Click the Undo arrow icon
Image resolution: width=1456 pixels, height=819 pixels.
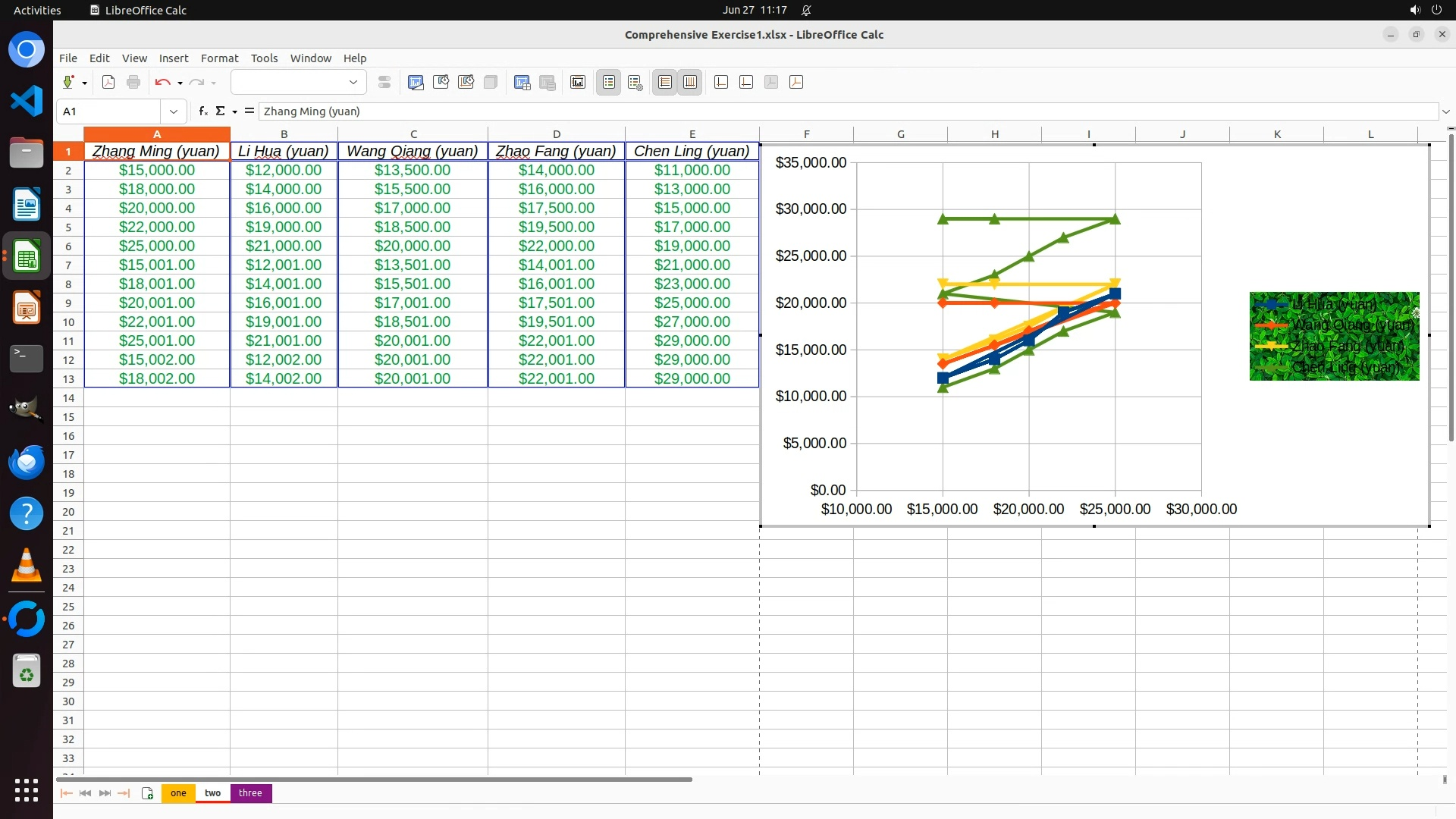point(162,83)
